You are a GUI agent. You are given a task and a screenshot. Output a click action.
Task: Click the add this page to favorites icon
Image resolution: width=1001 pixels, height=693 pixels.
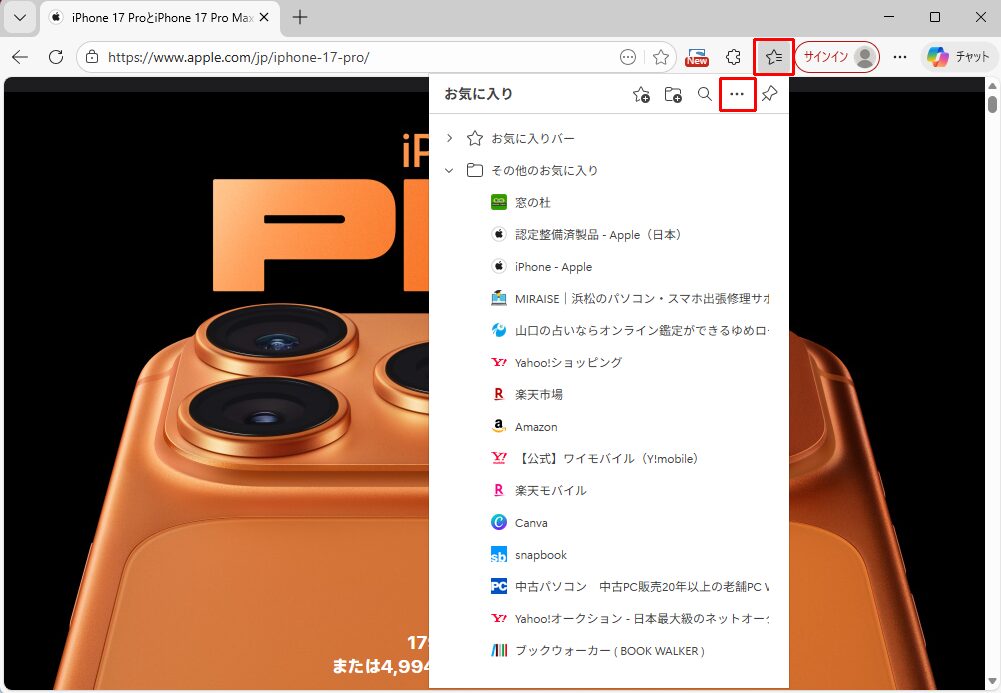641,94
